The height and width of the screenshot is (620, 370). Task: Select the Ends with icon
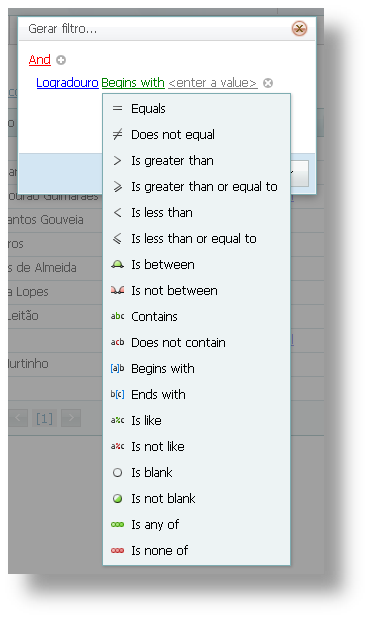point(117,394)
